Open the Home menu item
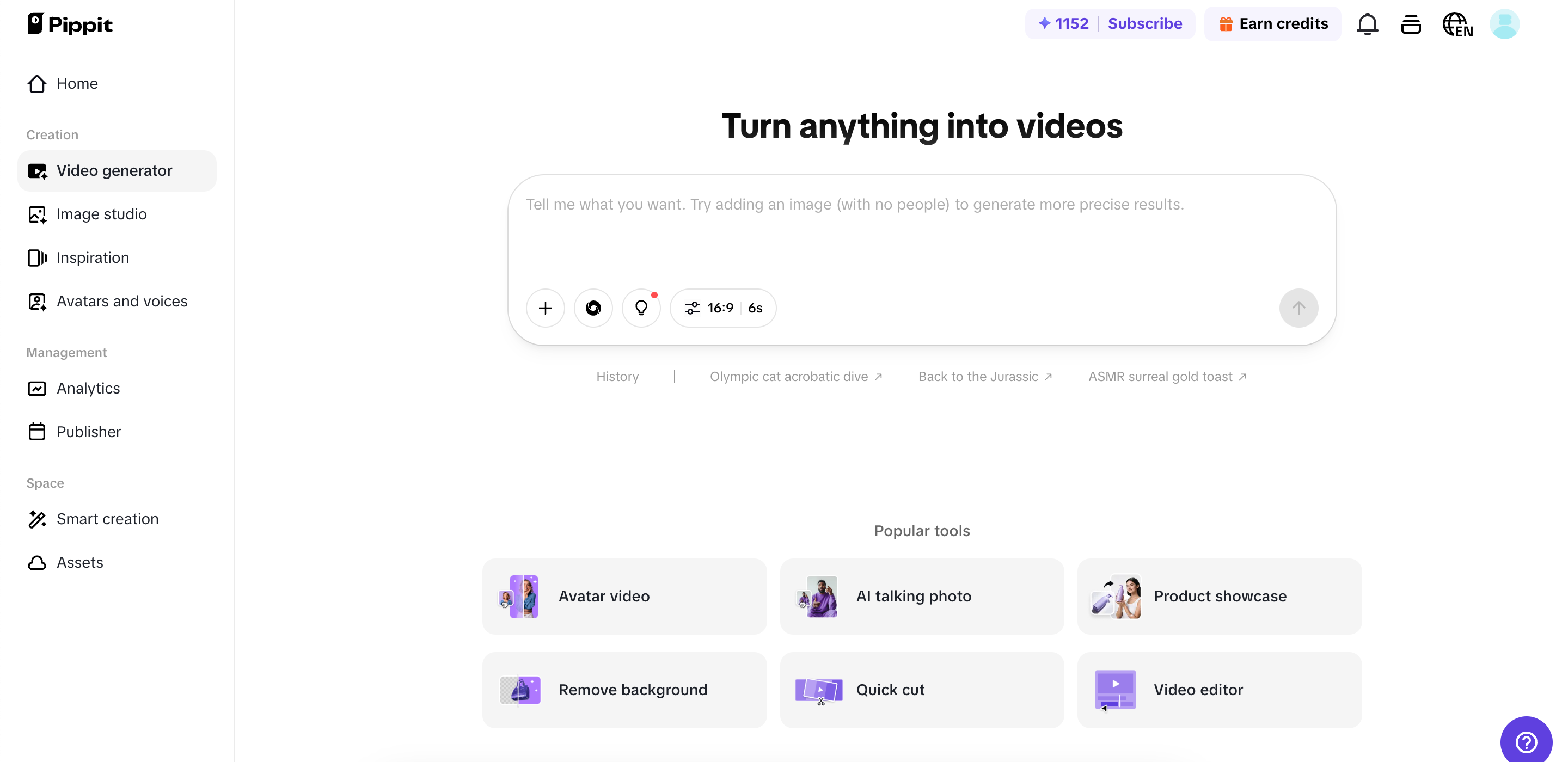The image size is (1568, 762). pyautogui.click(x=77, y=83)
